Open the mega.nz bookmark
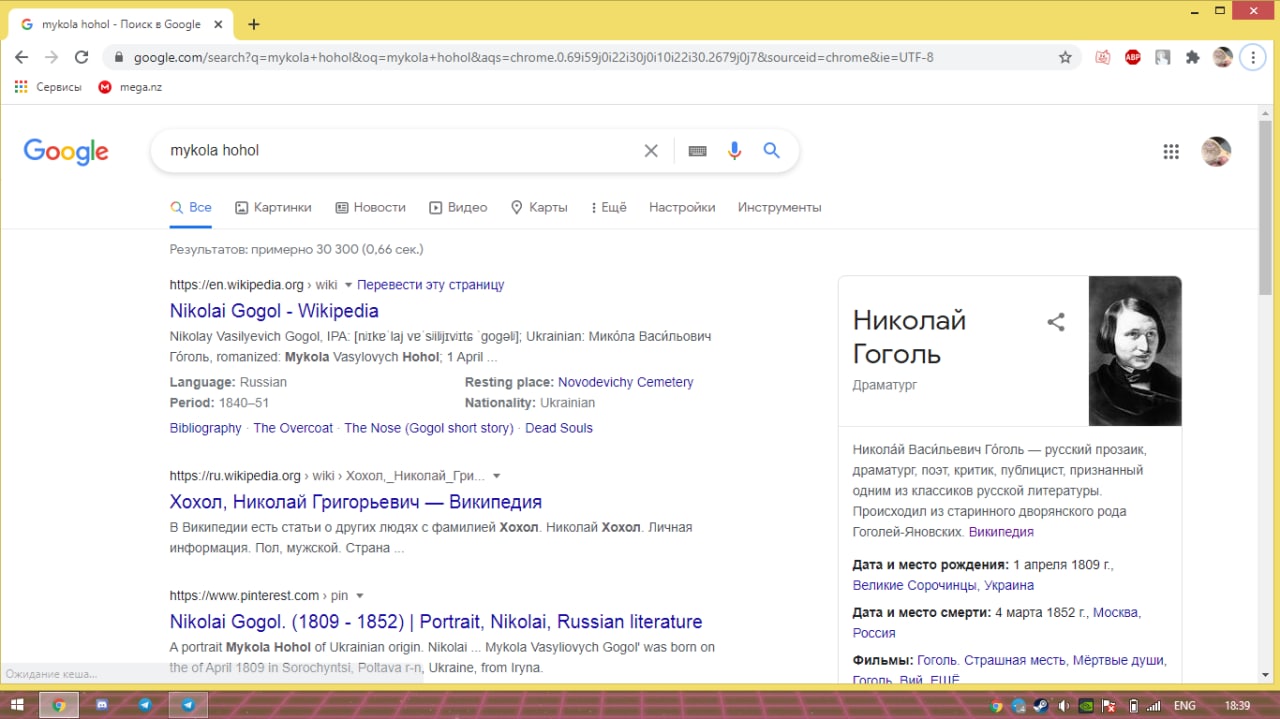This screenshot has width=1280, height=719. click(x=130, y=87)
